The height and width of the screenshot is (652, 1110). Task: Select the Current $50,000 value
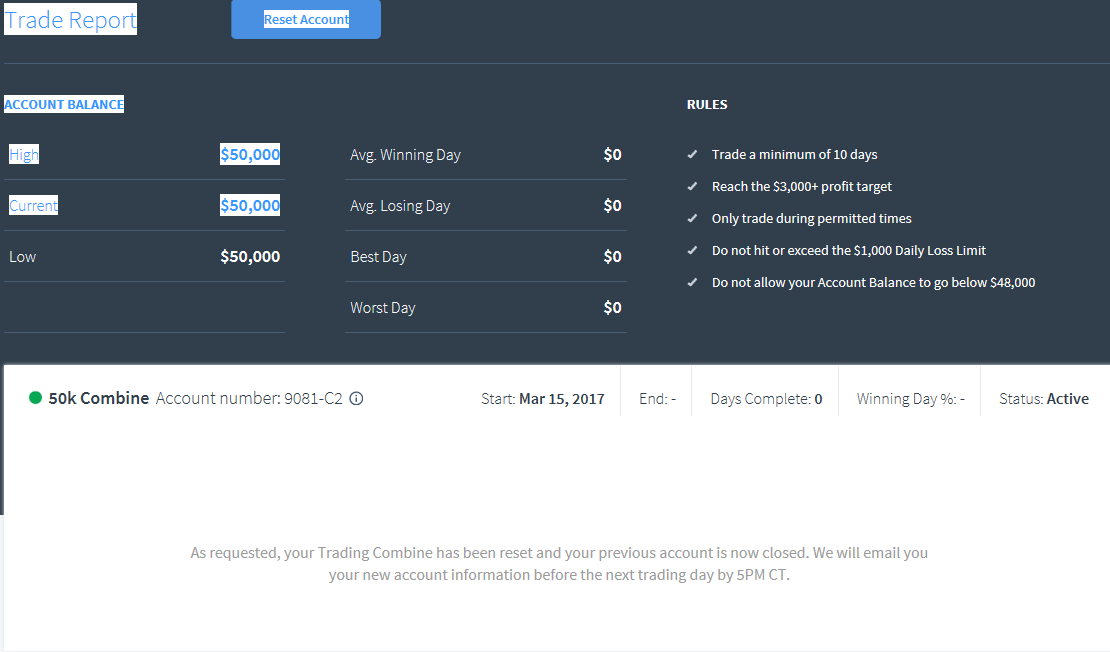pyautogui.click(x=250, y=205)
